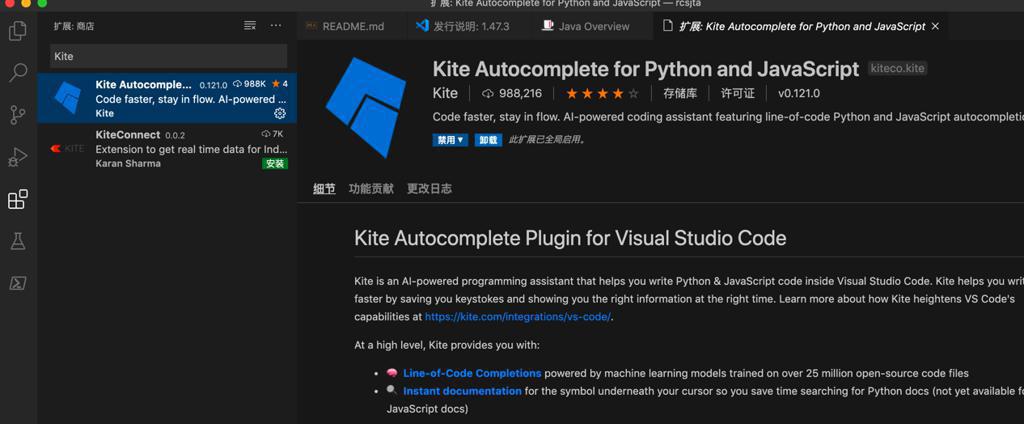
Task: Uninstall Kite with the 卸载 button
Action: tap(488, 140)
